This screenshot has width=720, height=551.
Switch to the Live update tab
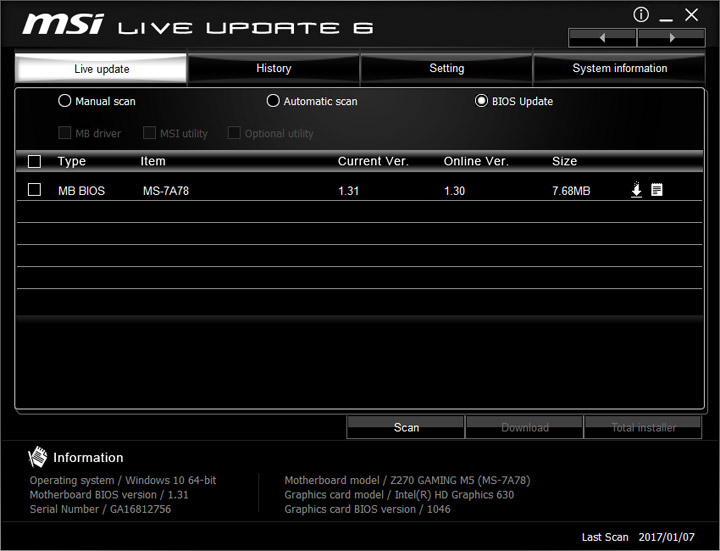101,69
